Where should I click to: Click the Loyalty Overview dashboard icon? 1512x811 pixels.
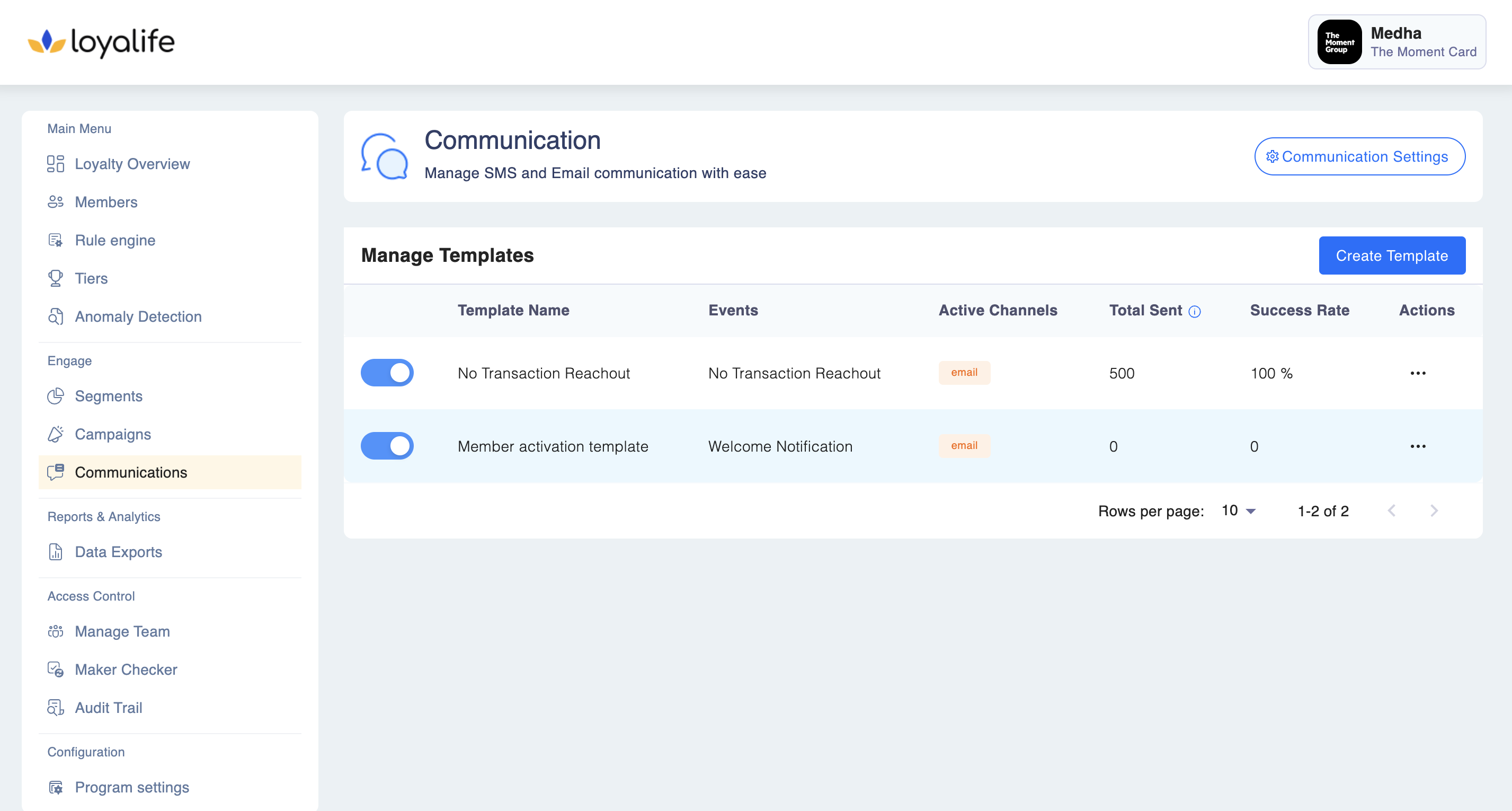tap(55, 164)
